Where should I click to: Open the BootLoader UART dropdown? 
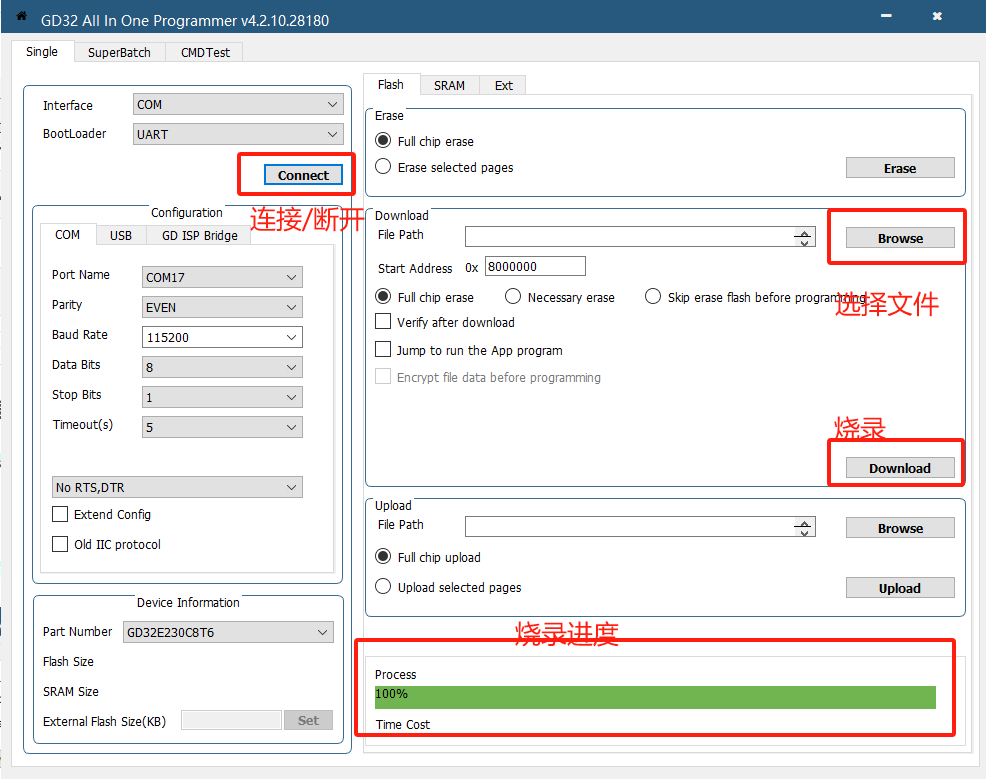[238, 134]
